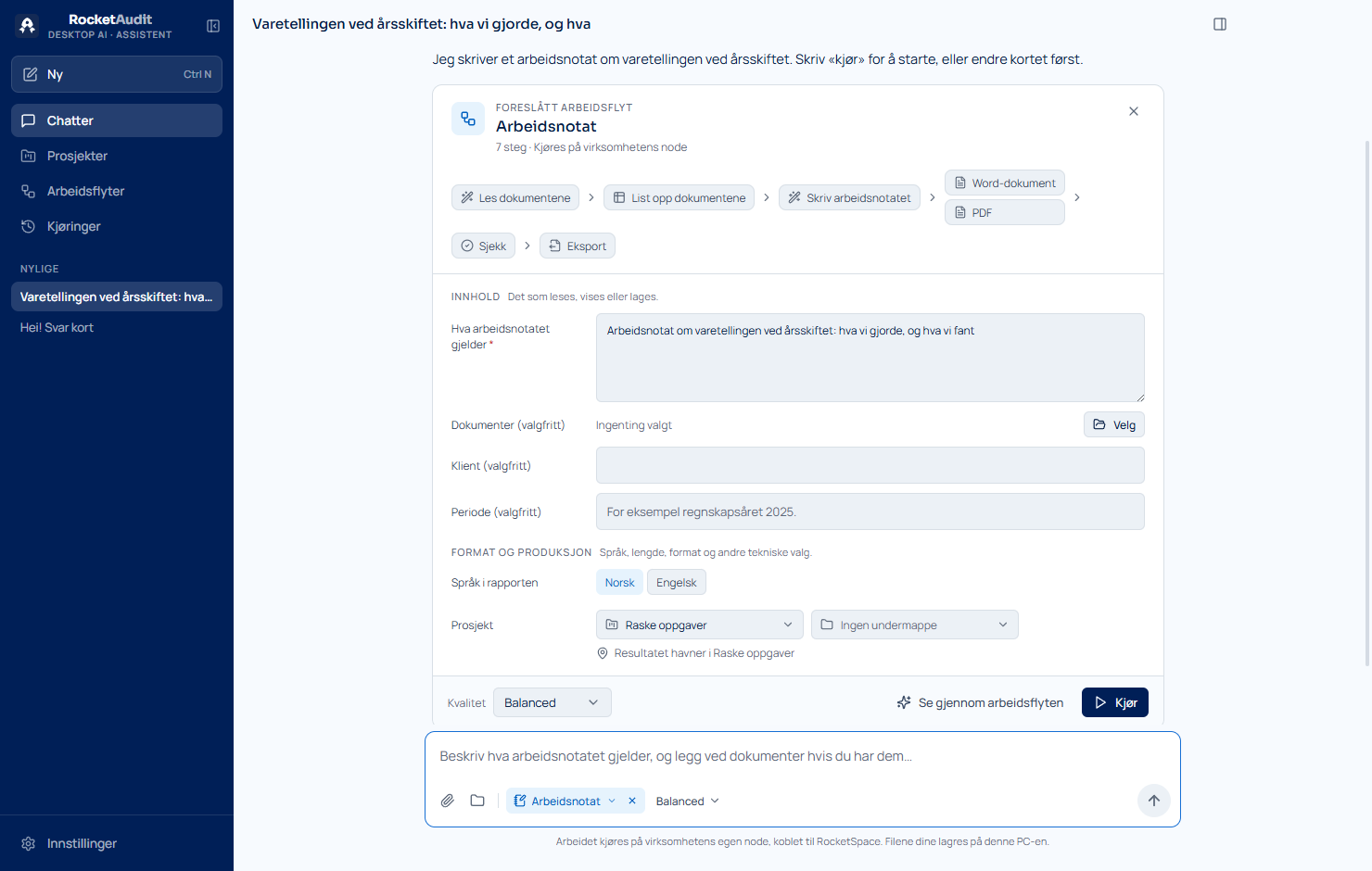
Task: Select the PDF output step
Action: coord(1005,212)
